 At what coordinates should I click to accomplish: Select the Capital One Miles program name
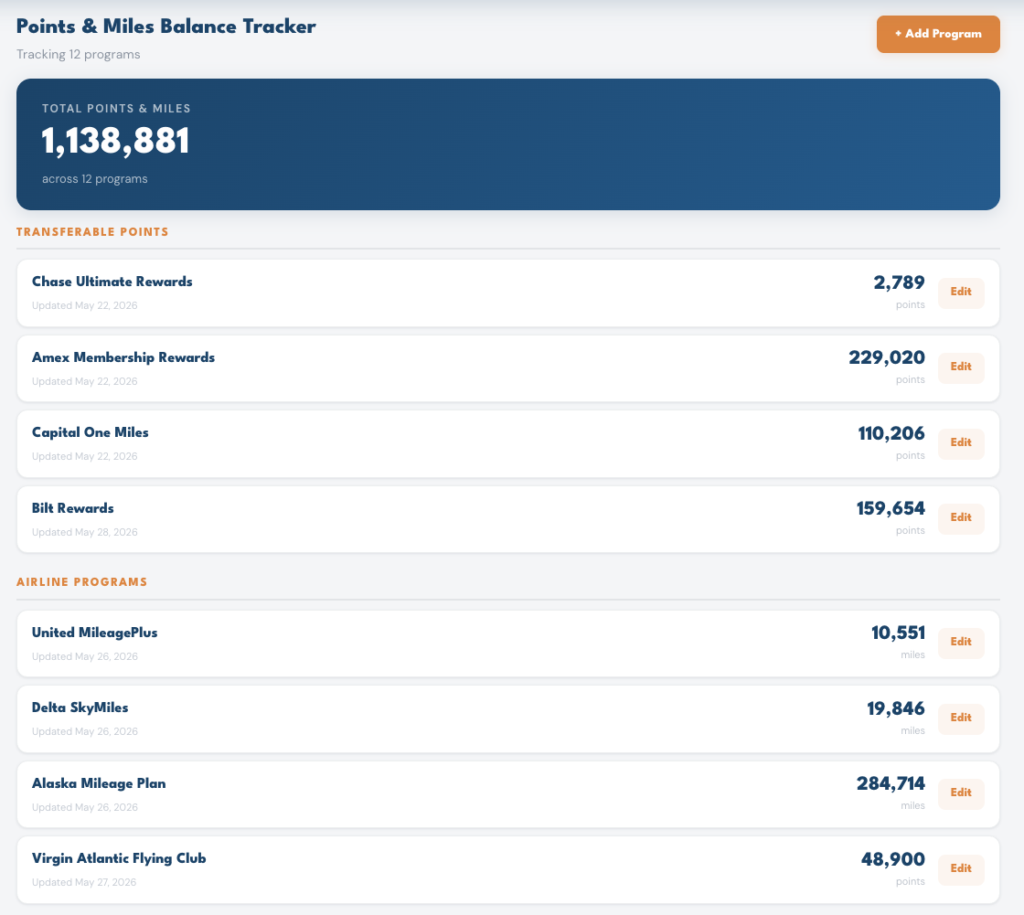tap(90, 432)
